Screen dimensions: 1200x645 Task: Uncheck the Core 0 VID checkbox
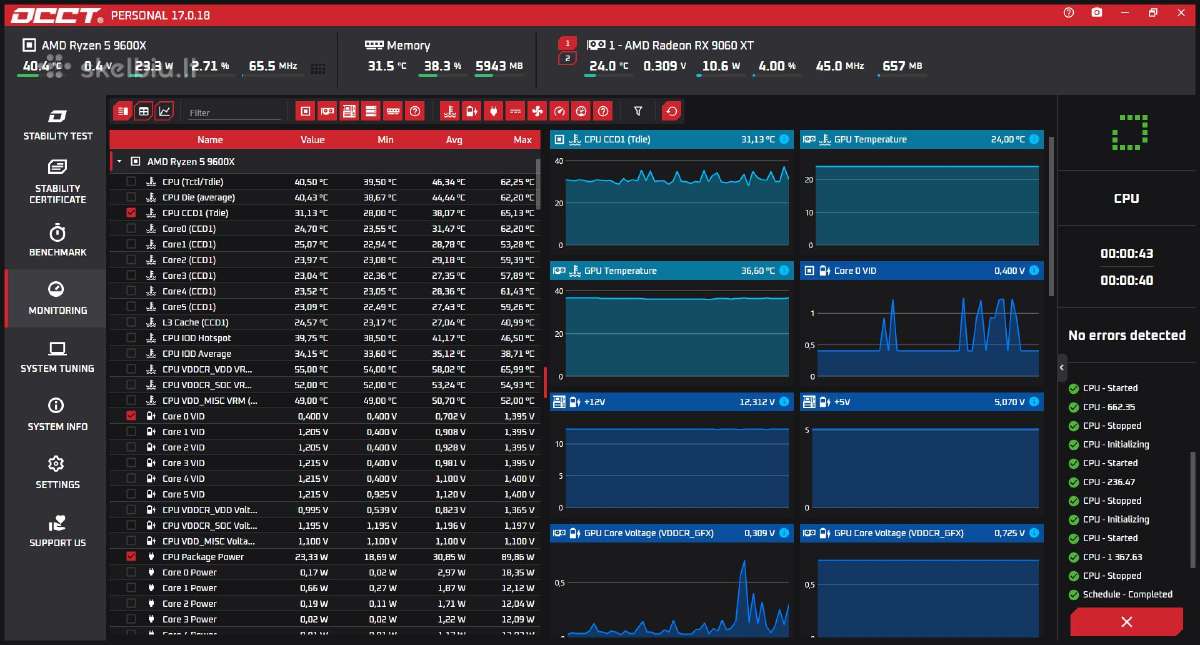(131, 416)
